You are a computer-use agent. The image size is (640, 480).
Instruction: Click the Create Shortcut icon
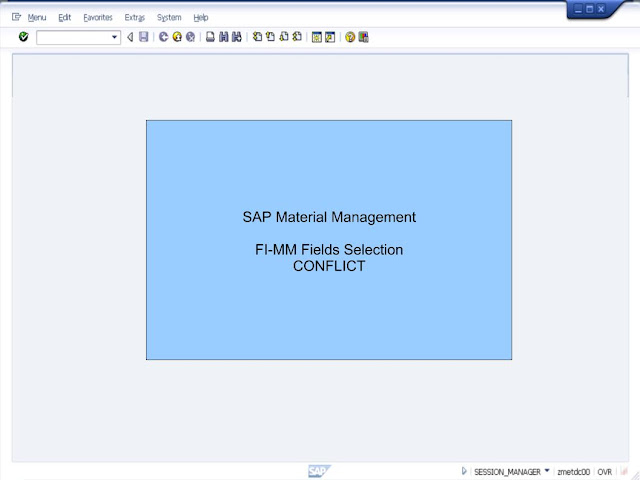tap(330, 37)
